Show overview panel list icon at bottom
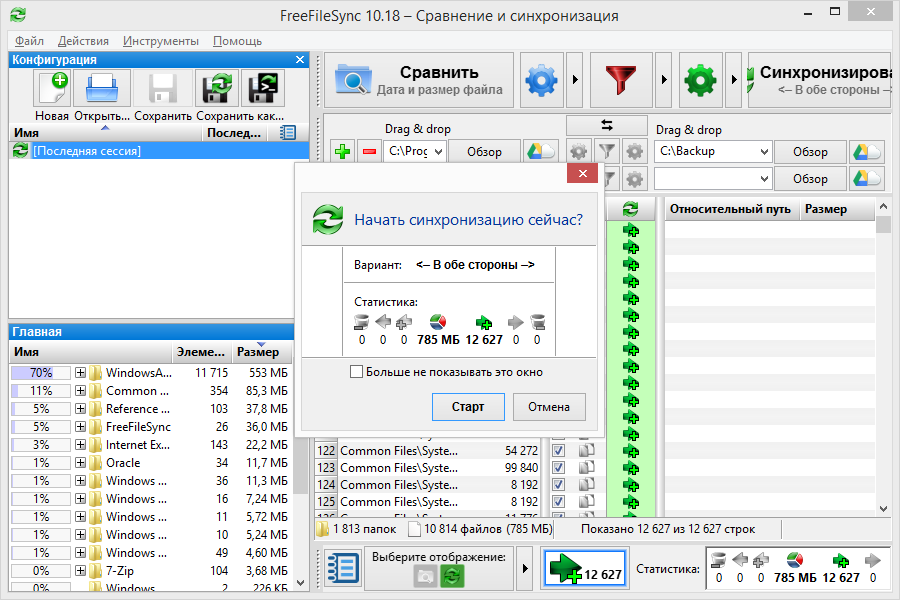The image size is (900, 600). coord(343,568)
